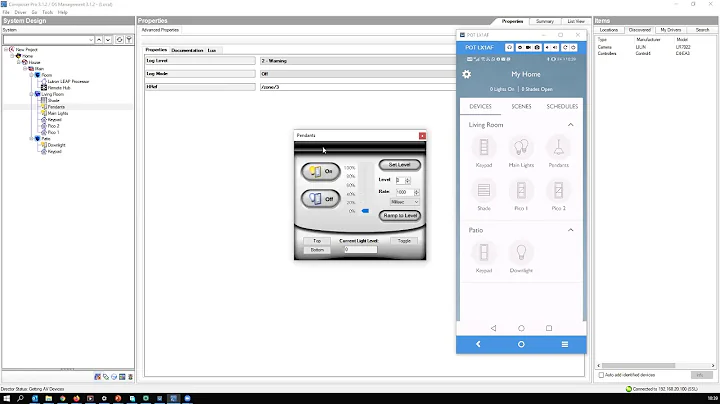Image resolution: width=720 pixels, height=404 pixels.
Task: Tap the Living Room Keypad device icon
Action: (x=484, y=147)
